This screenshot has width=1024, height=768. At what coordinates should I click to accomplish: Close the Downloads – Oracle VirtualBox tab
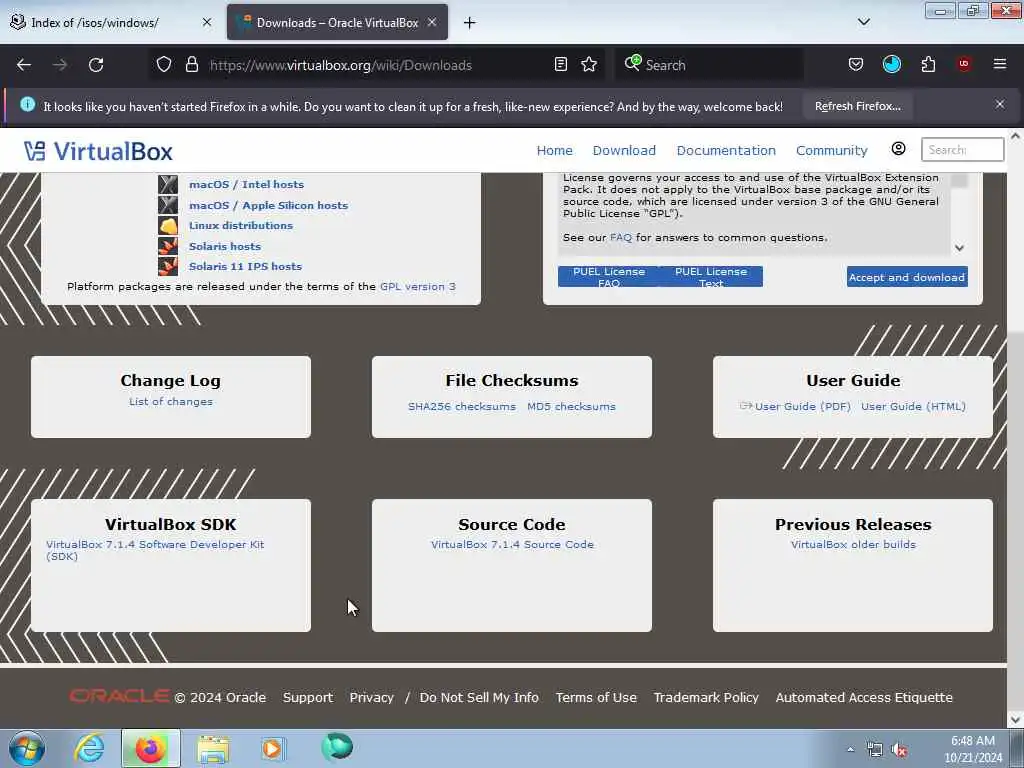(x=432, y=22)
